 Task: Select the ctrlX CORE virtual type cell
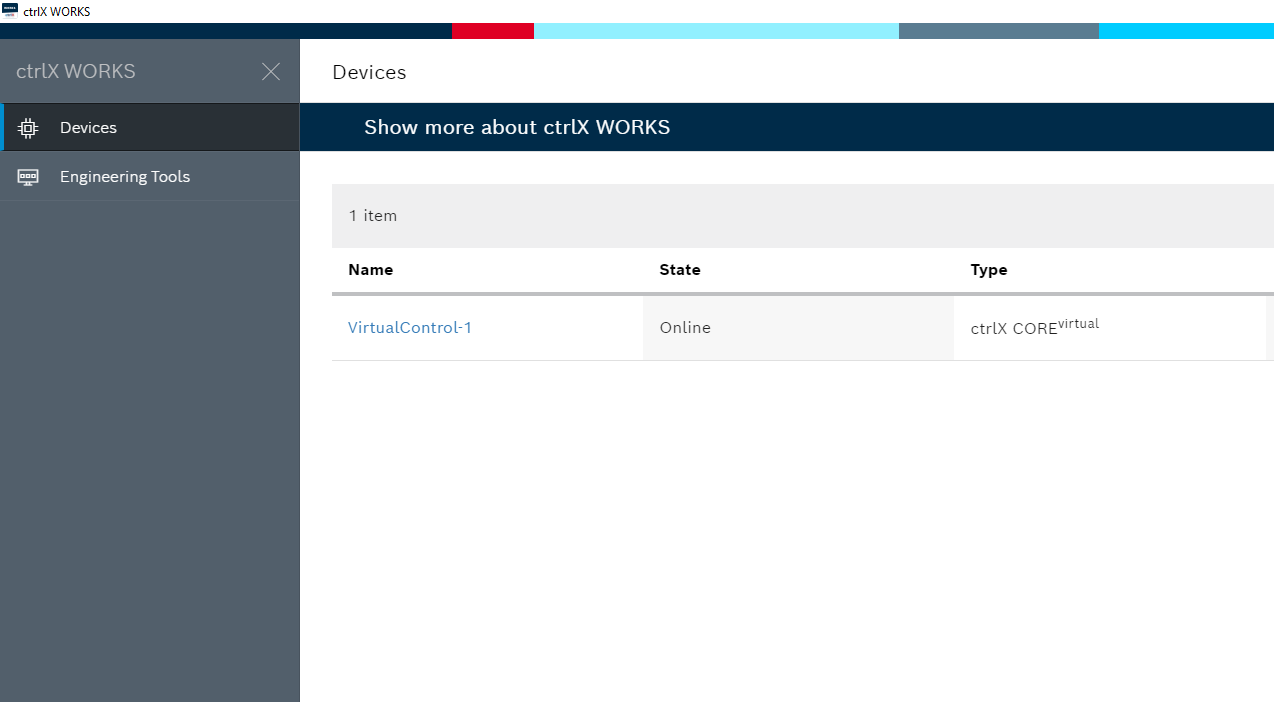click(x=1110, y=328)
